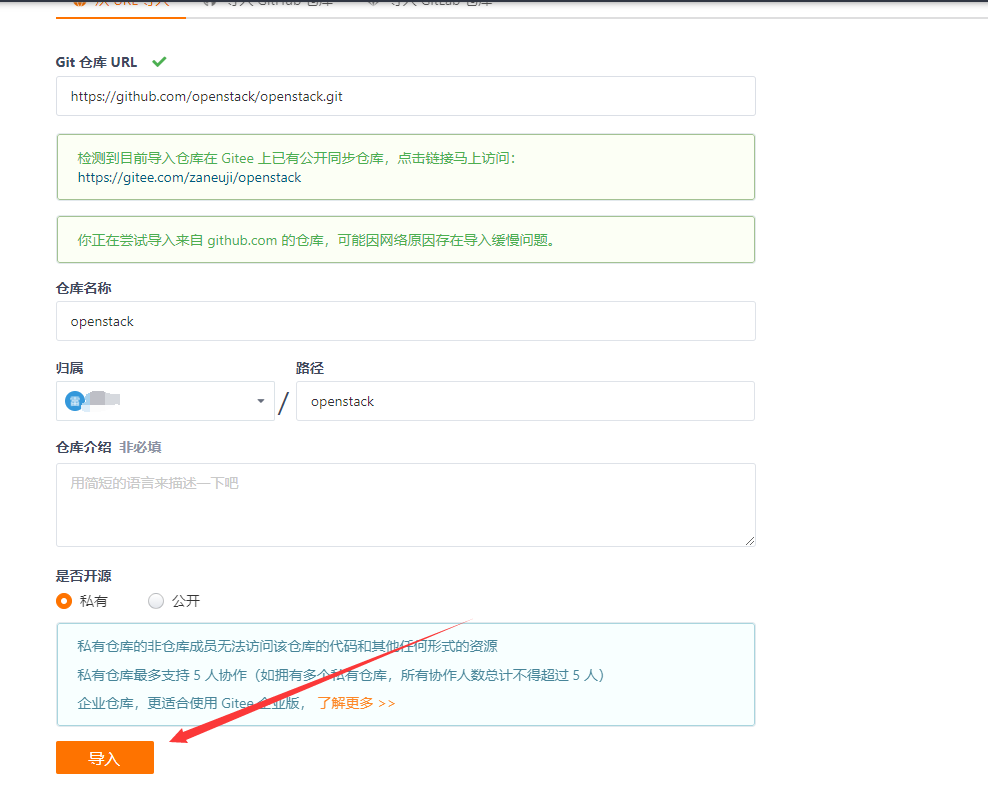Viewport: 988px width, 787px height.
Task: Click the Git 仓库 URL input field
Action: (405, 96)
